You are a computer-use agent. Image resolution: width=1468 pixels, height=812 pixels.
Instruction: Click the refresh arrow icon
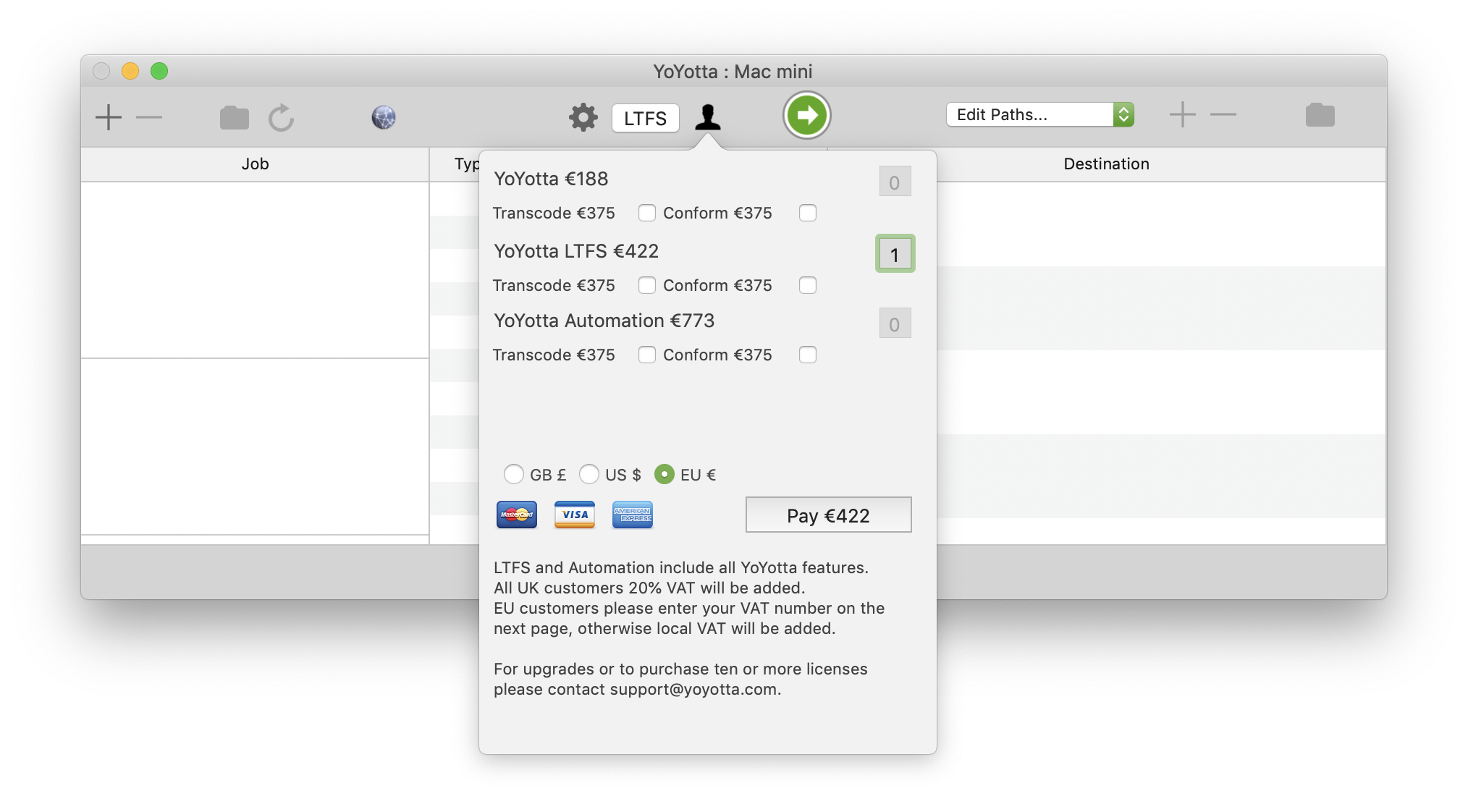coord(281,117)
